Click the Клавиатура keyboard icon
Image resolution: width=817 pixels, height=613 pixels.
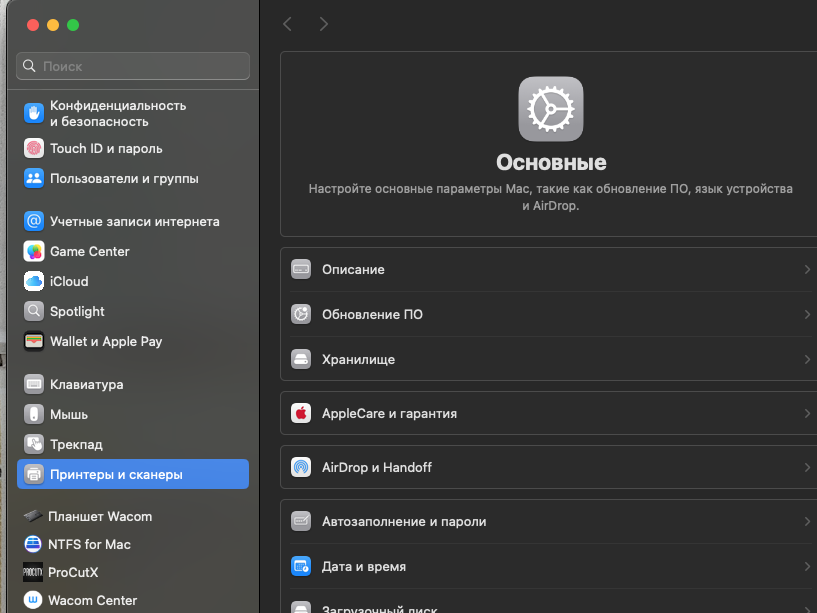coord(34,384)
